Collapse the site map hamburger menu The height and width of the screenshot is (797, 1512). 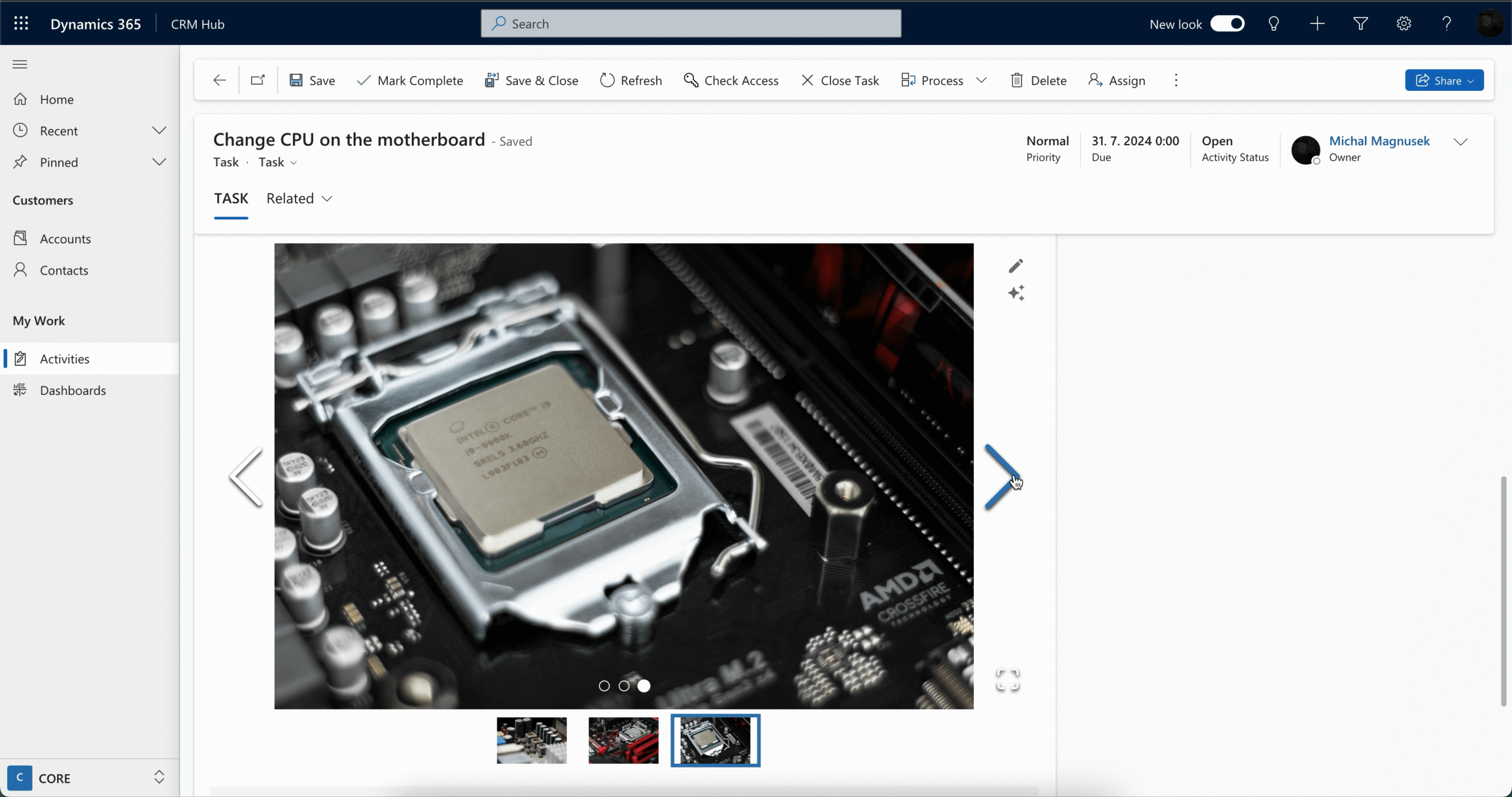pyautogui.click(x=20, y=64)
